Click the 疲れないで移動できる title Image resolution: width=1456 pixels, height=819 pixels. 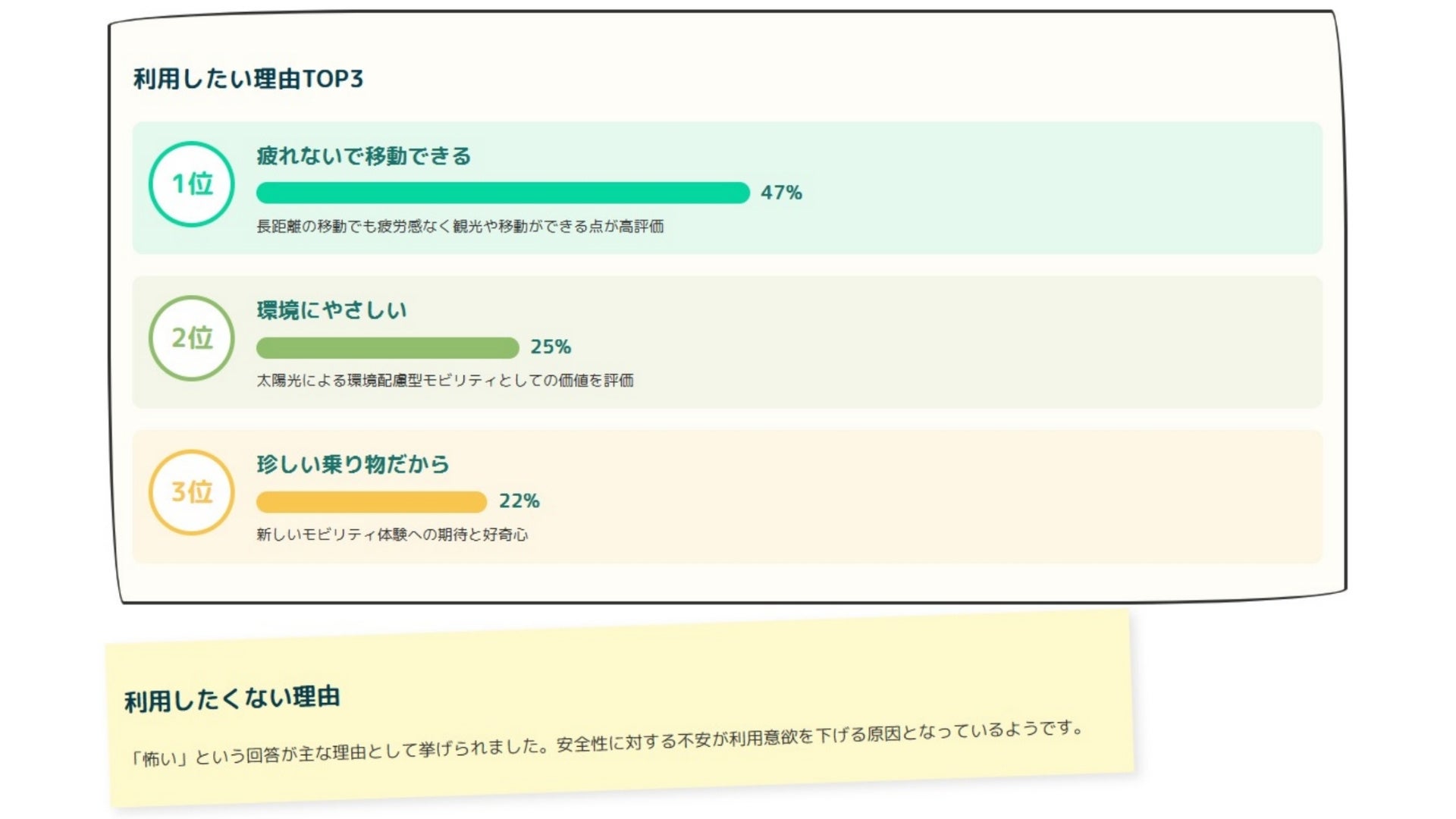tap(363, 156)
